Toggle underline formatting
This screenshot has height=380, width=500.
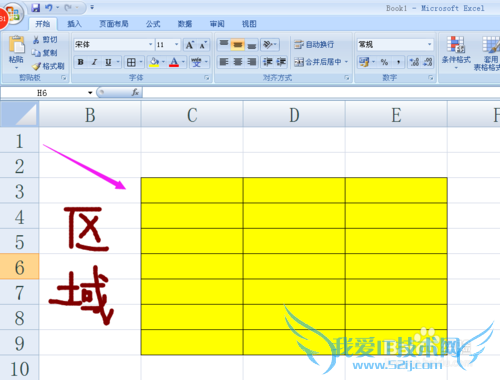pyautogui.click(x=108, y=62)
